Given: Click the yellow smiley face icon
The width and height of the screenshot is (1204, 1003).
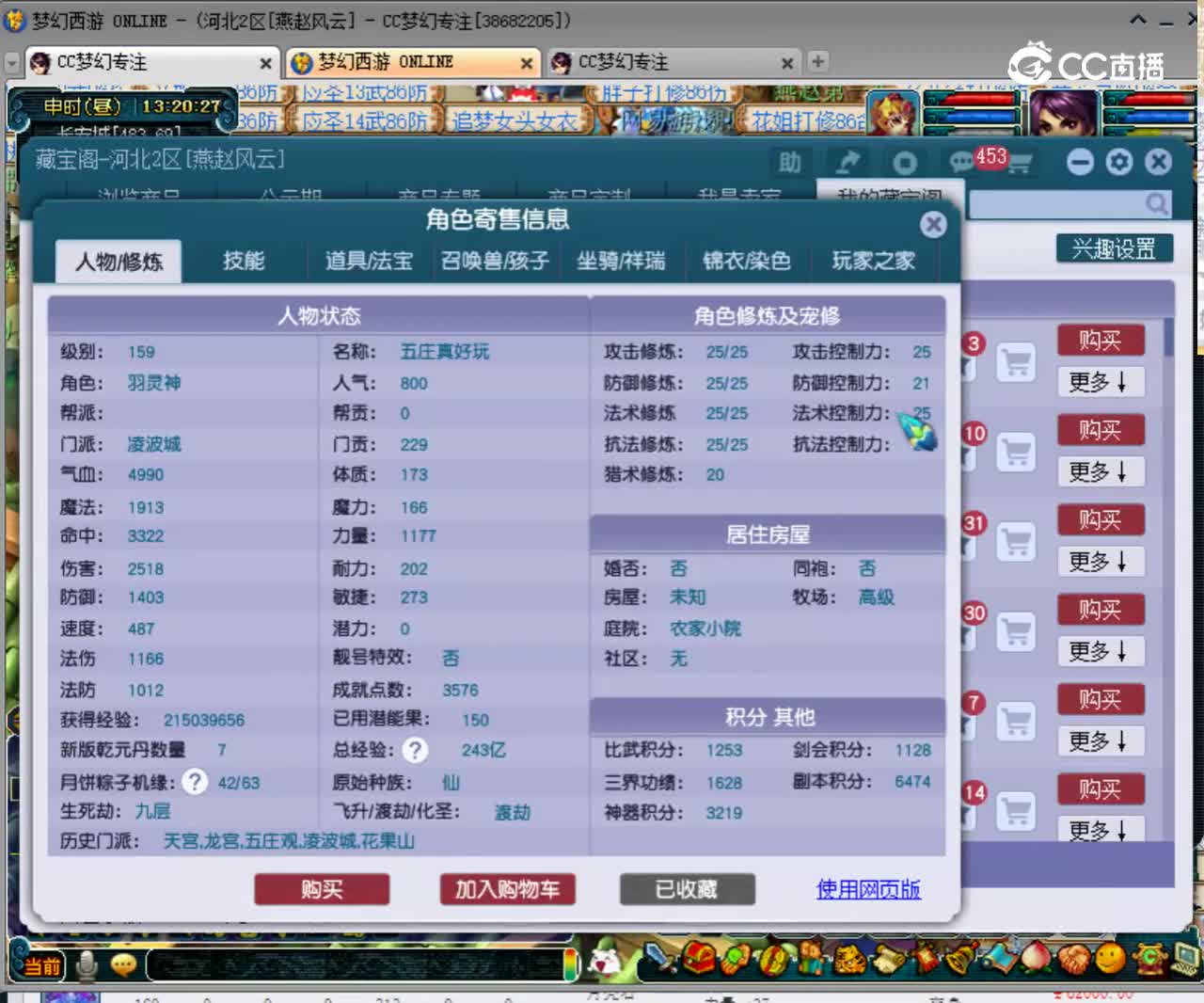Looking at the screenshot, I should point(1110,959).
